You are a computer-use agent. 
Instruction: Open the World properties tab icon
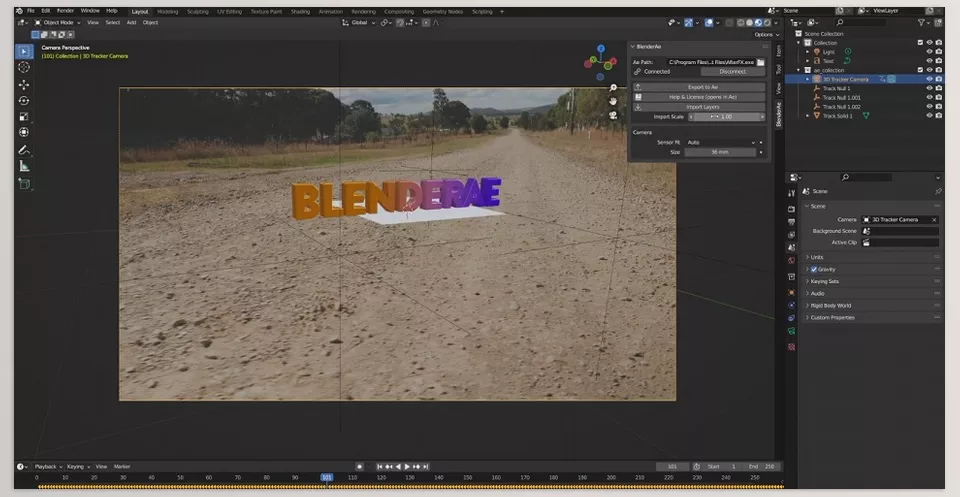click(x=792, y=261)
